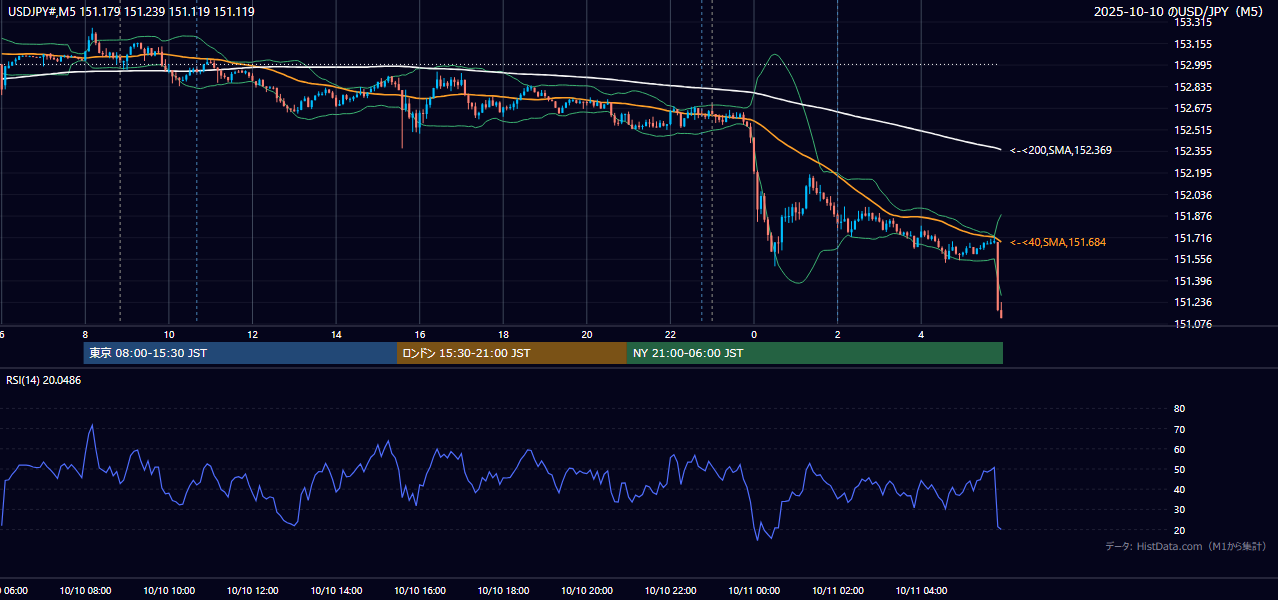Click the '<-<40,SMA,151.684' moving average label

(x=1058, y=242)
